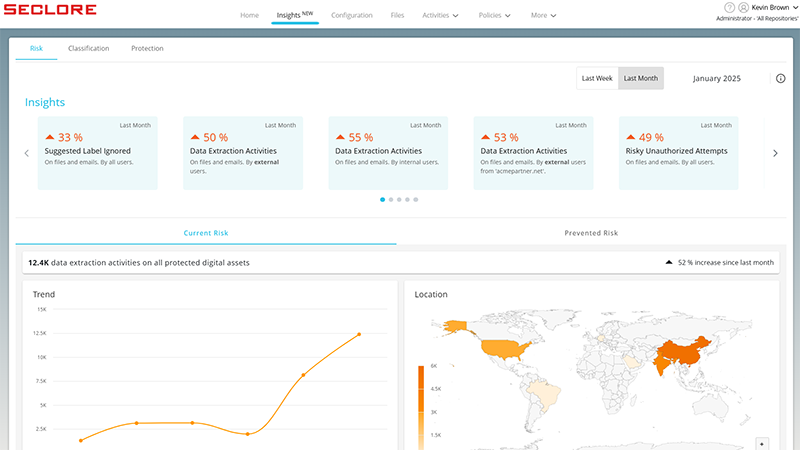Screen dimensions: 800x450
Task: Select the last carousel page dot
Action: pyautogui.click(x=416, y=199)
